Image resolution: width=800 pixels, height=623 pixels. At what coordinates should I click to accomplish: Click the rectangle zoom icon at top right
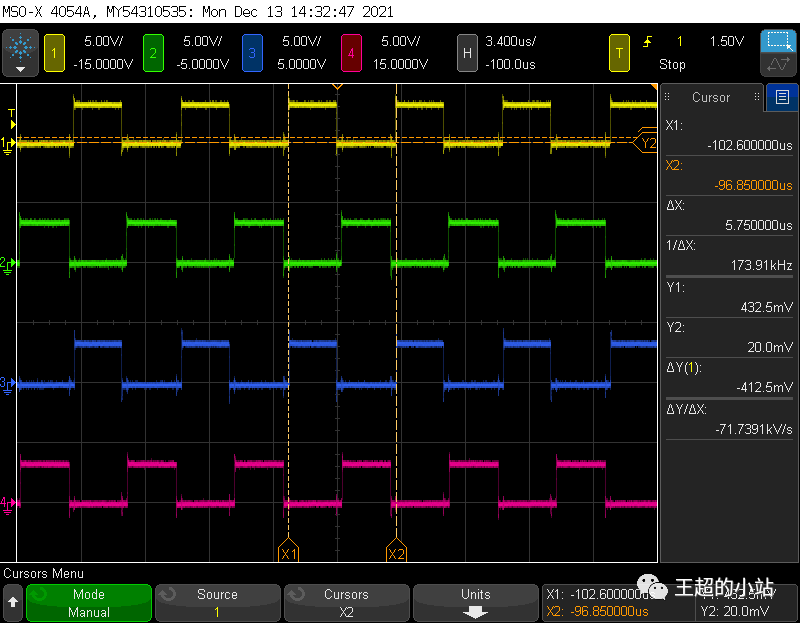pos(777,41)
